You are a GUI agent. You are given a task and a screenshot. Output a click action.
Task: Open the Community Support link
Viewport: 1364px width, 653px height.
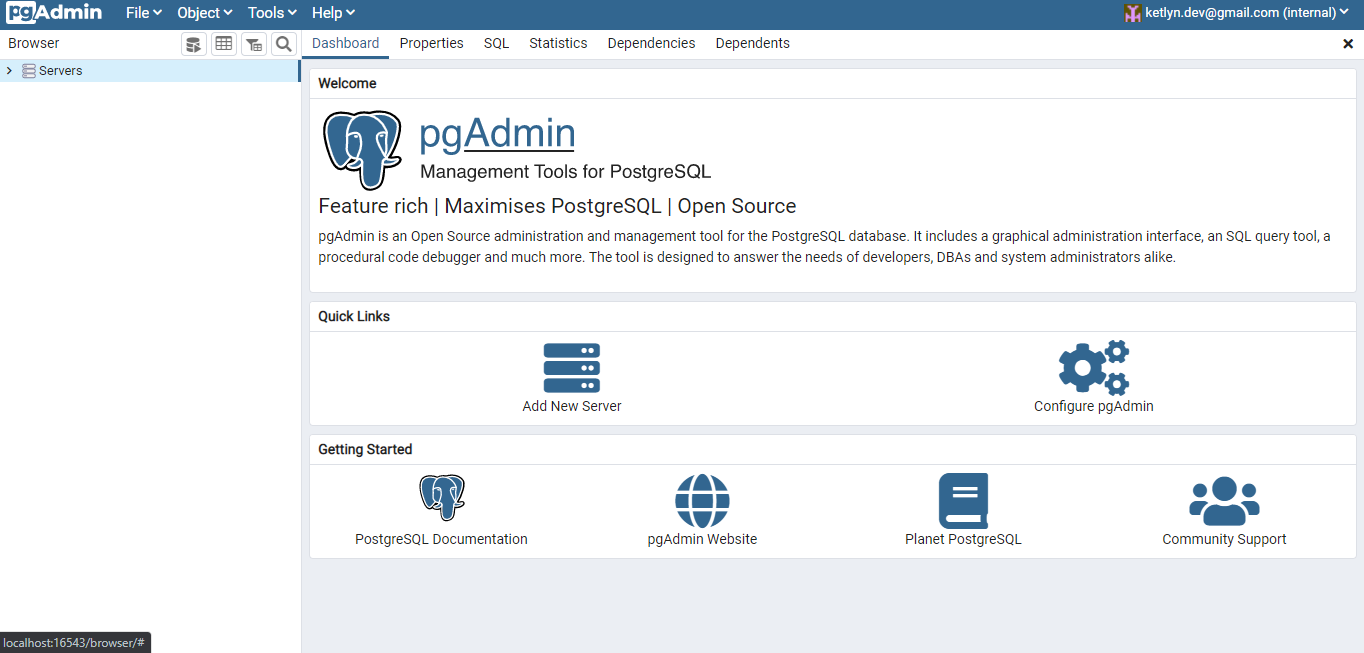coord(1224,539)
